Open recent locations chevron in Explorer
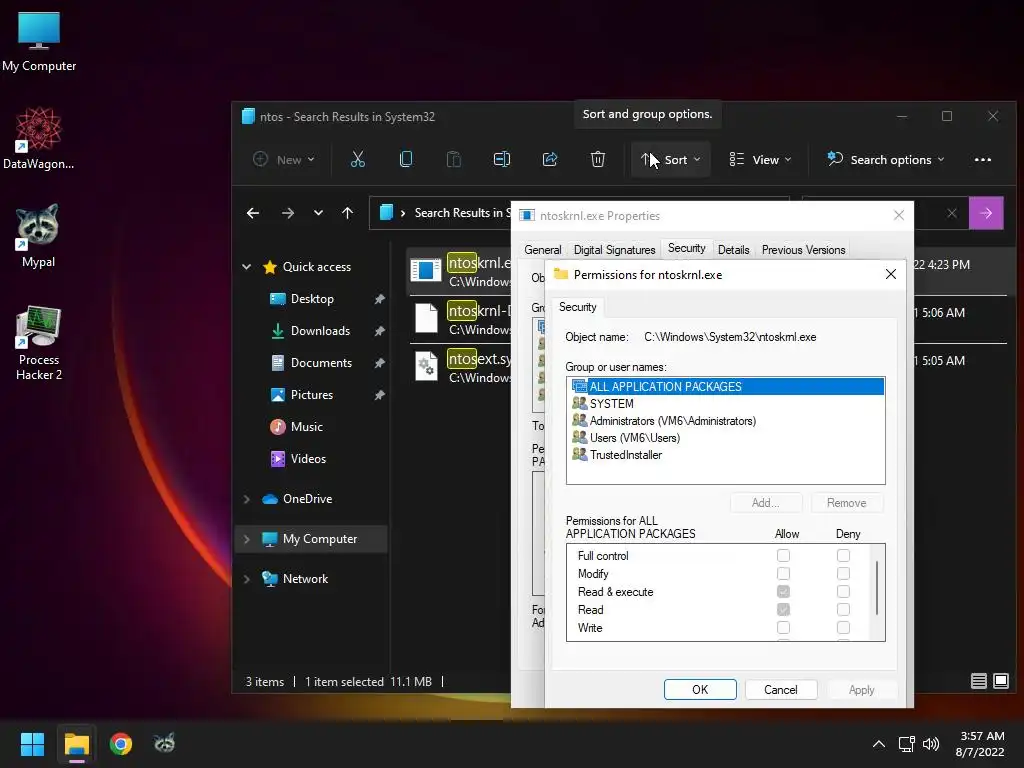 tap(318, 213)
